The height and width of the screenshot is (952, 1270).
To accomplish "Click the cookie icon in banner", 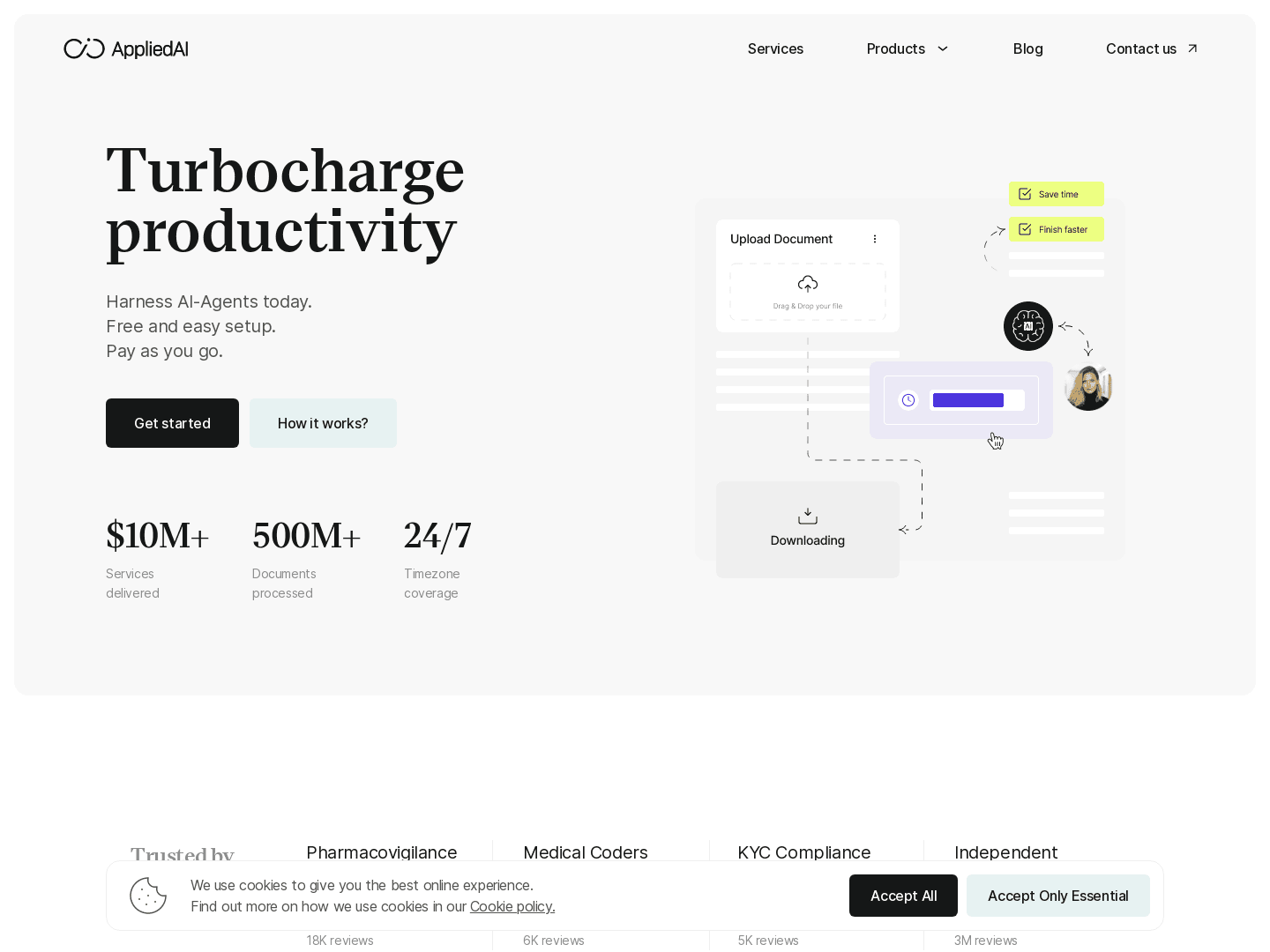I will pos(148,896).
